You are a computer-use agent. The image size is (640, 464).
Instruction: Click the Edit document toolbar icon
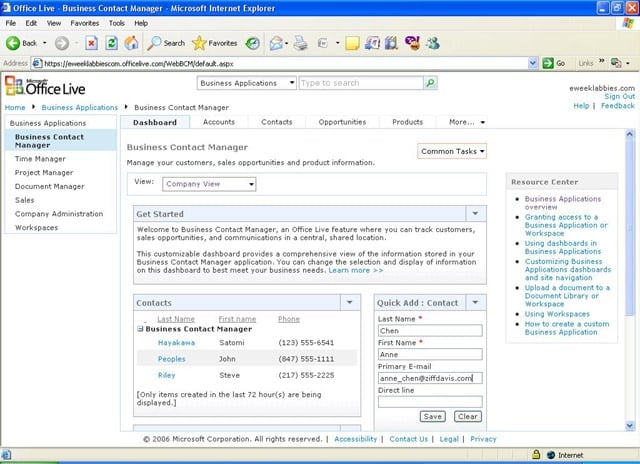coord(323,43)
